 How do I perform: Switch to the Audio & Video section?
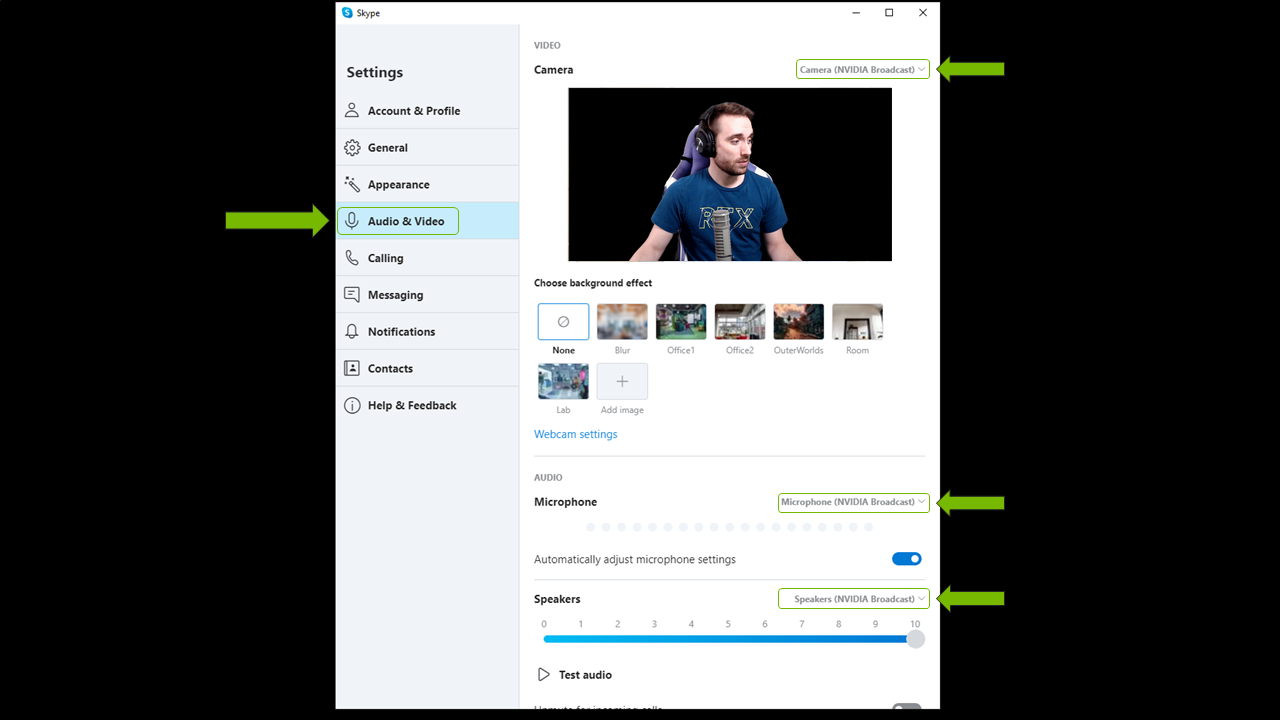pyautogui.click(x=398, y=221)
